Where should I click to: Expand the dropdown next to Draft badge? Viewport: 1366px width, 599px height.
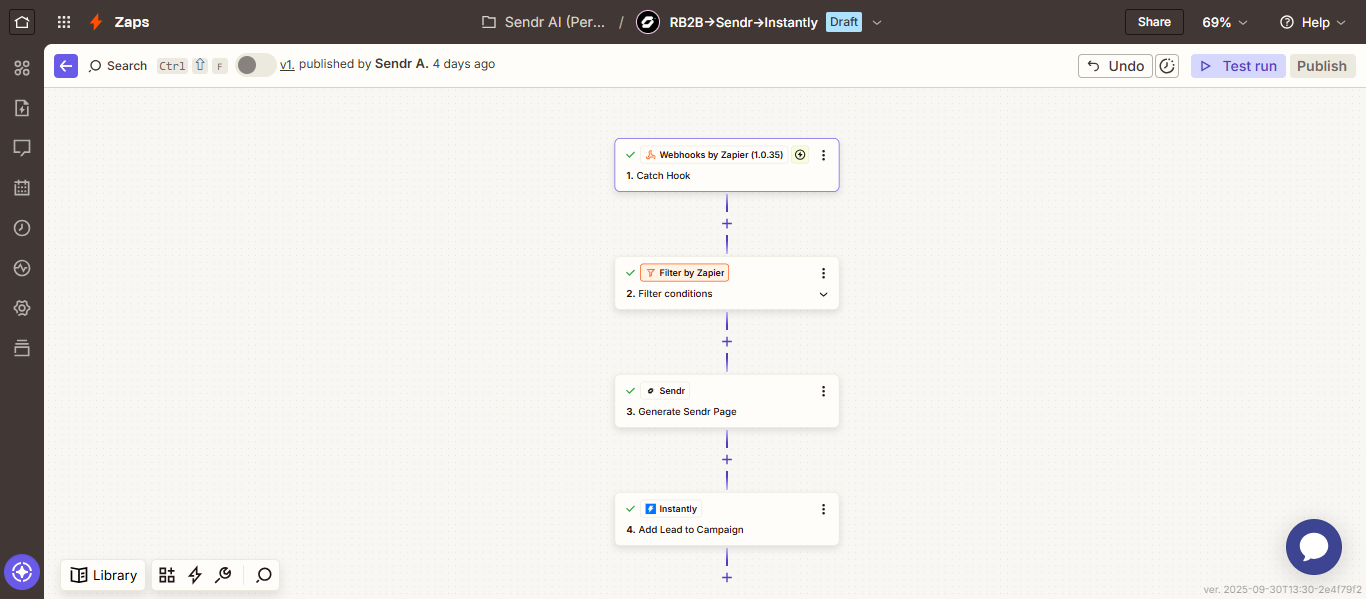[x=877, y=22]
